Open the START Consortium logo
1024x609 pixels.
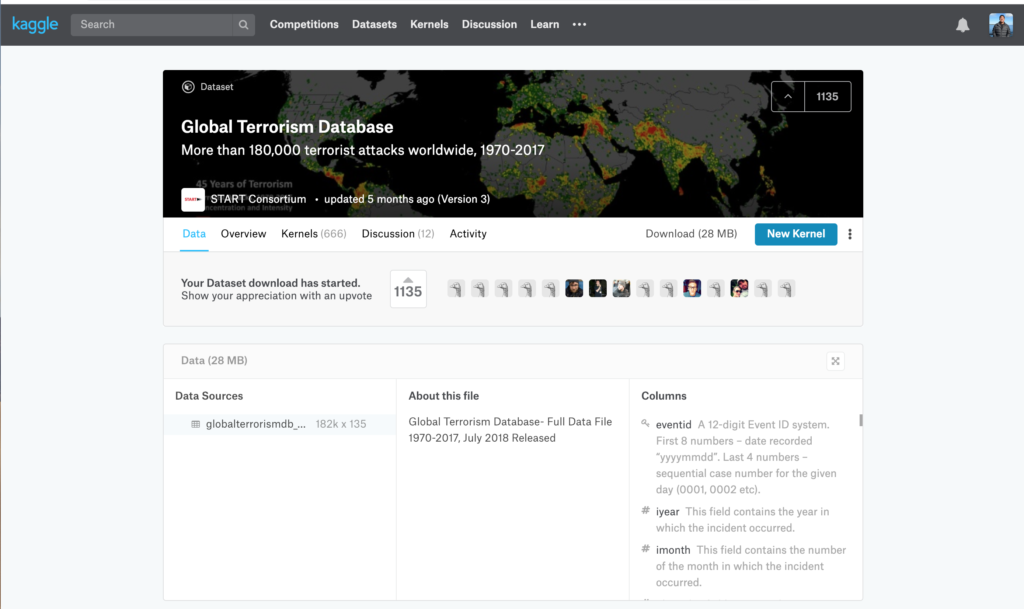(193, 200)
